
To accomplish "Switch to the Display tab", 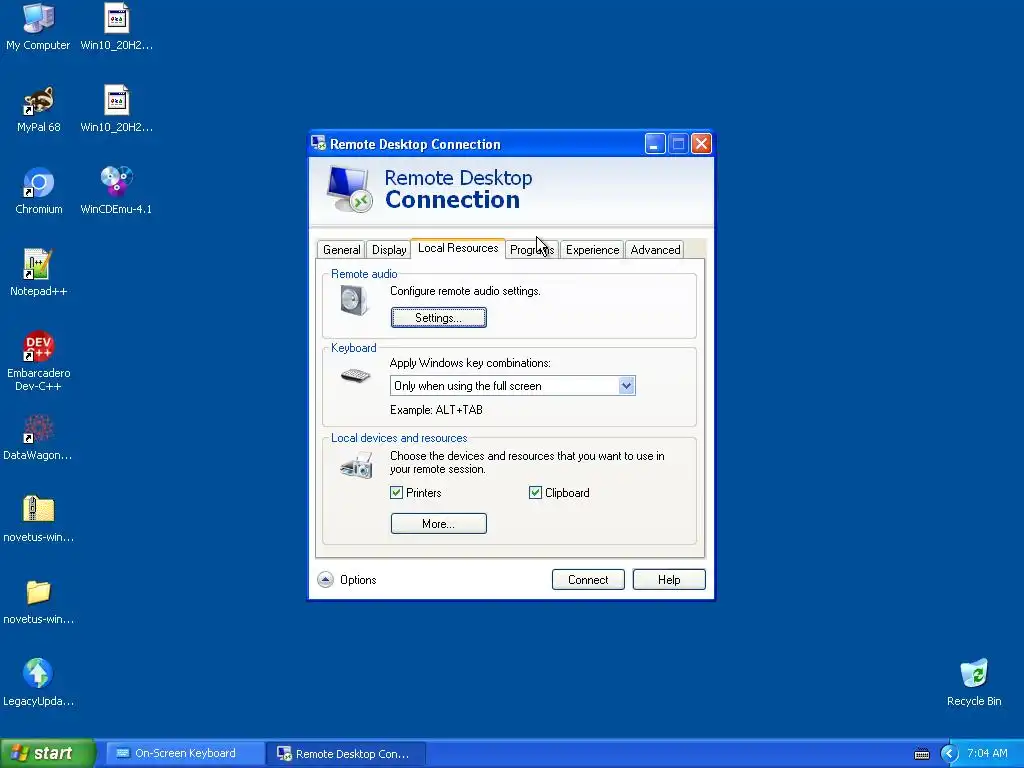I will click(x=389, y=250).
